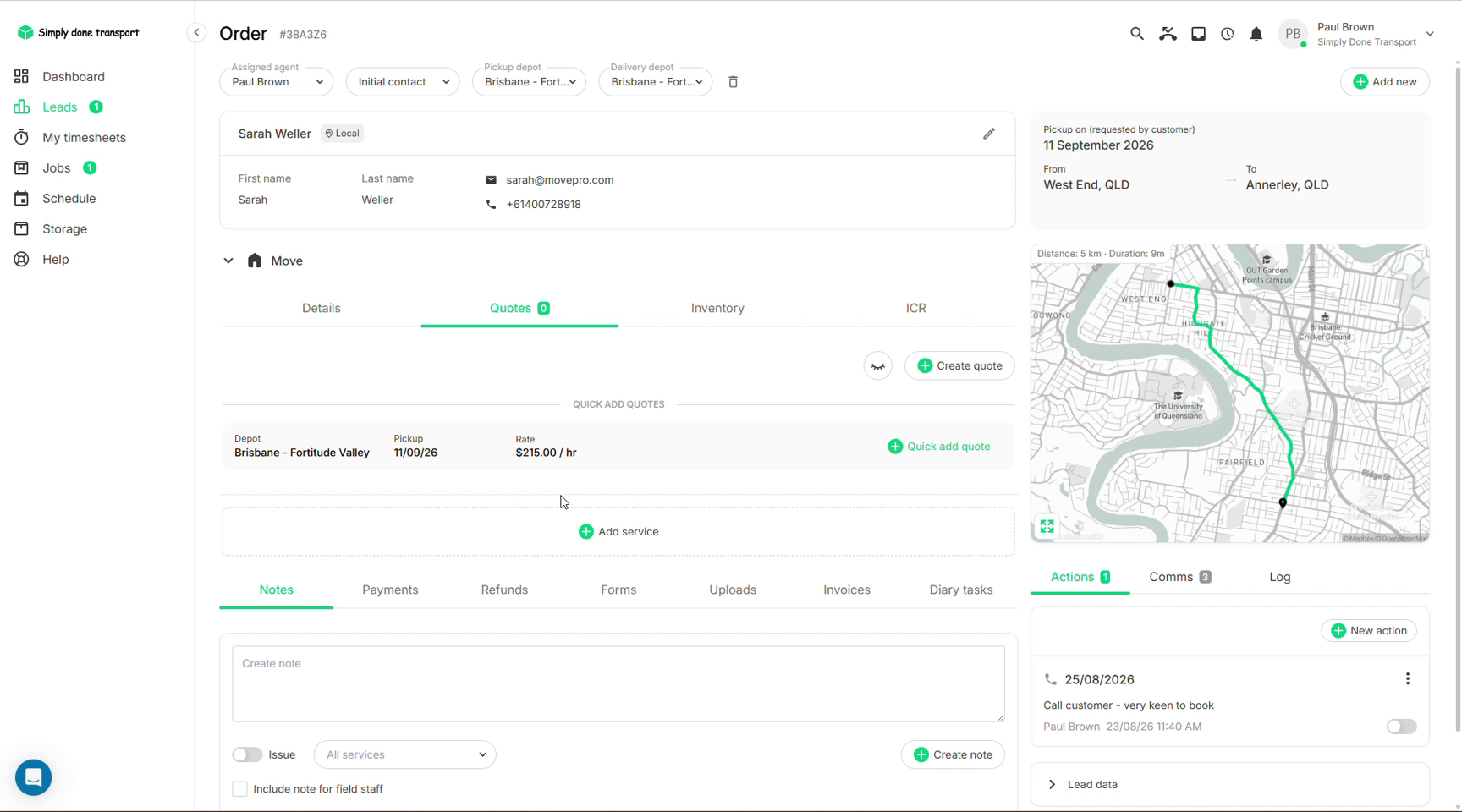
Task: Check Include note for field staff
Action: tap(240, 789)
